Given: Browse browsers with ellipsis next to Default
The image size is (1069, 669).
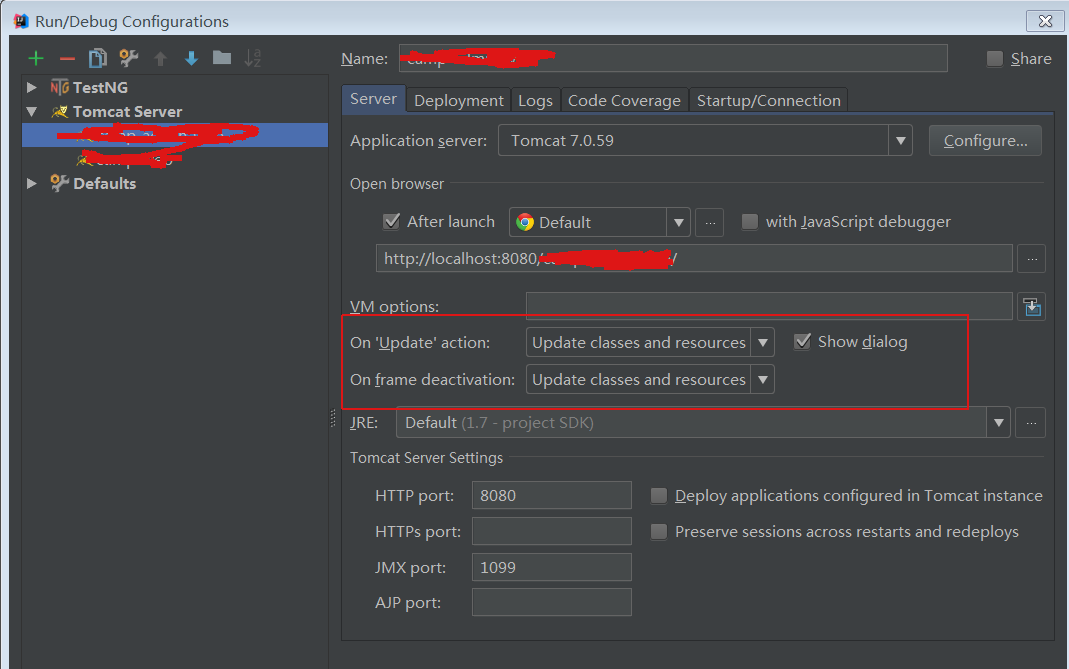Looking at the screenshot, I should pos(710,222).
